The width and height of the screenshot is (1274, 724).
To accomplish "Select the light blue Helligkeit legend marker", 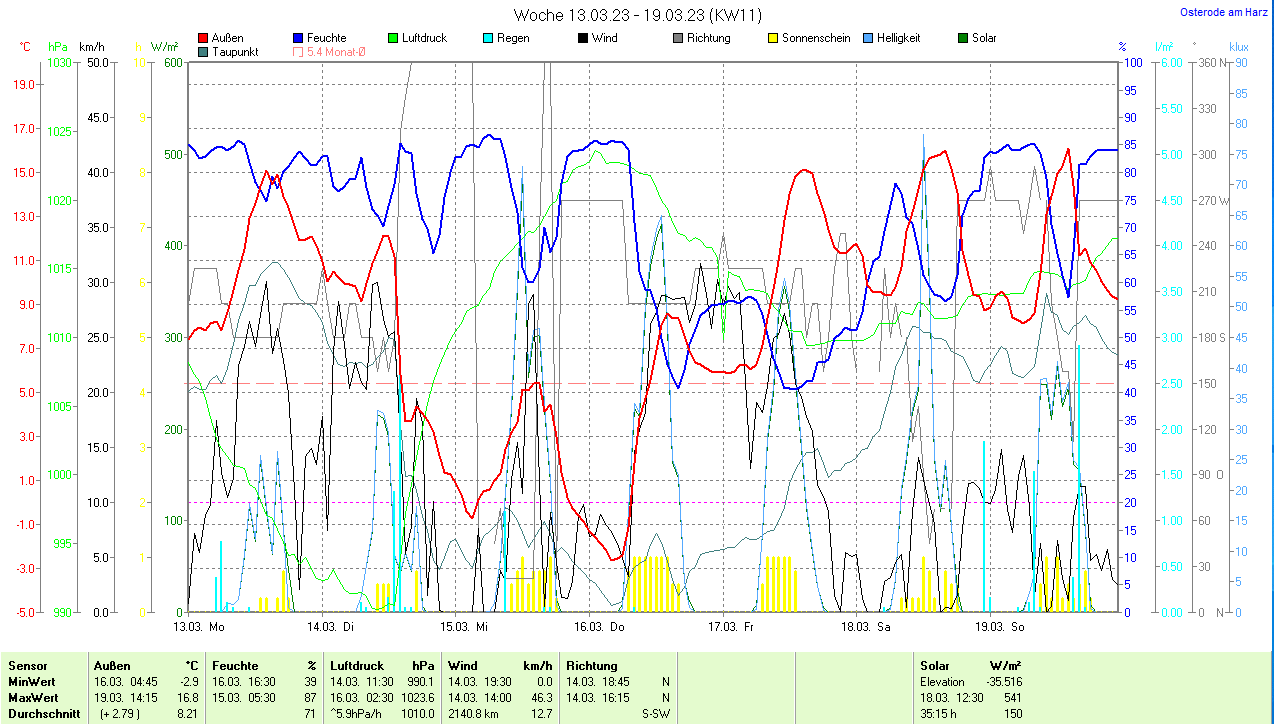I will [867, 38].
